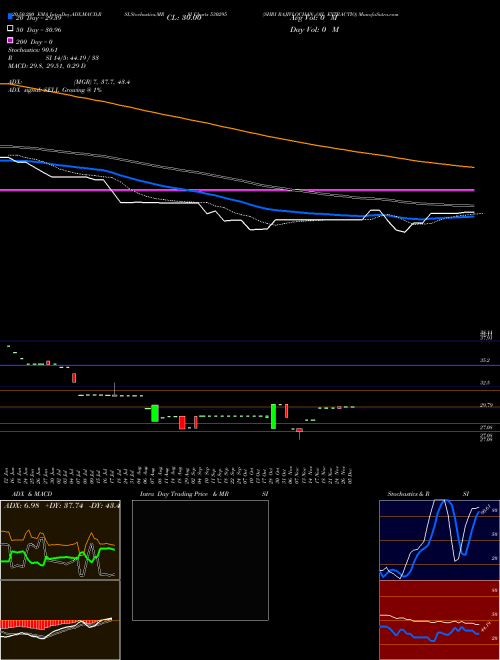The height and width of the screenshot is (660, 500).
Task: Open the ADX indicator chart panel
Action: (x=60, y=540)
